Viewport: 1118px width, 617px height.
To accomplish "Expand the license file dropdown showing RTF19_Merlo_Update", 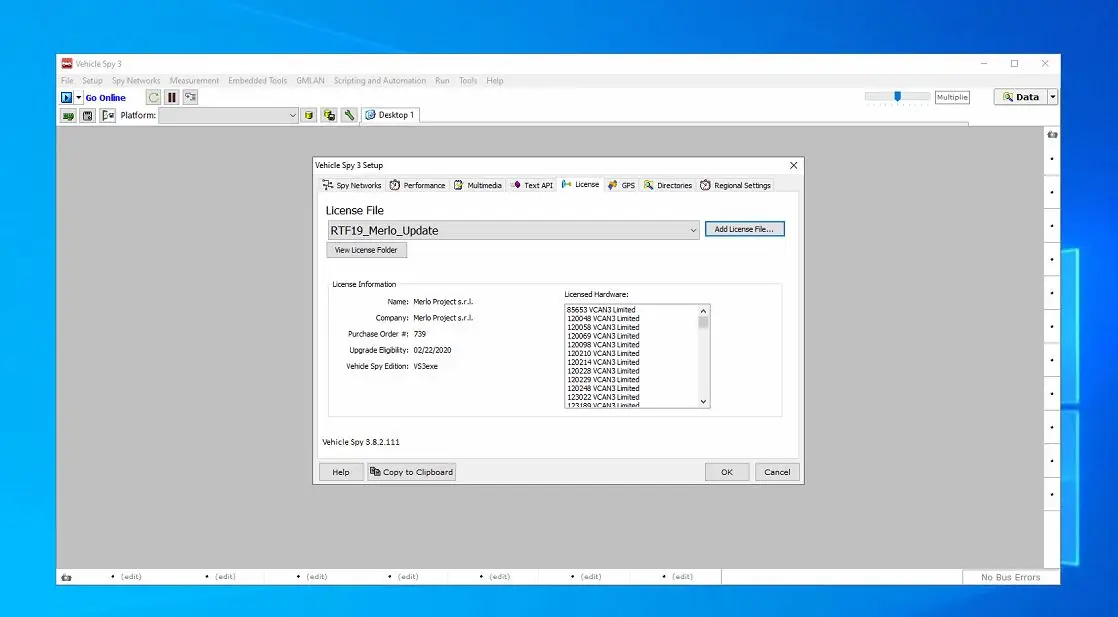I will 693,230.
